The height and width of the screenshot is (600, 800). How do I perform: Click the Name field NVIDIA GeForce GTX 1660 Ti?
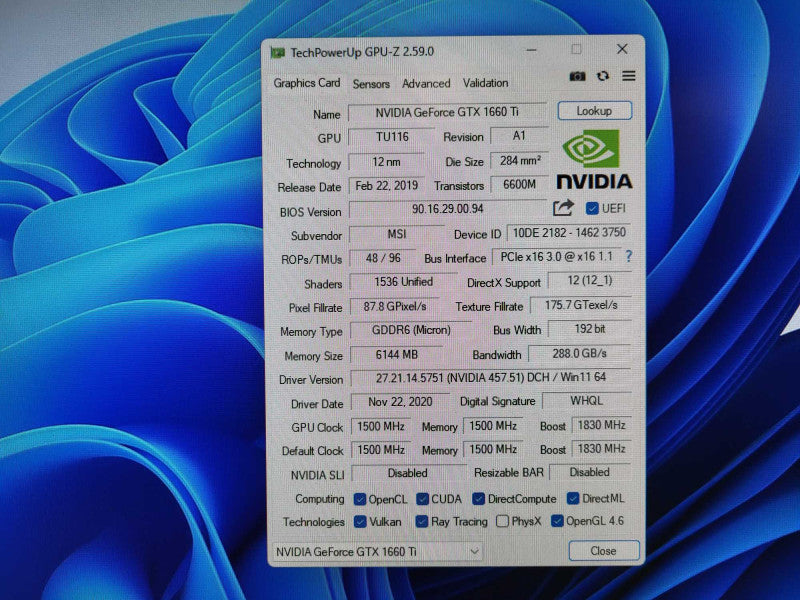click(447, 112)
